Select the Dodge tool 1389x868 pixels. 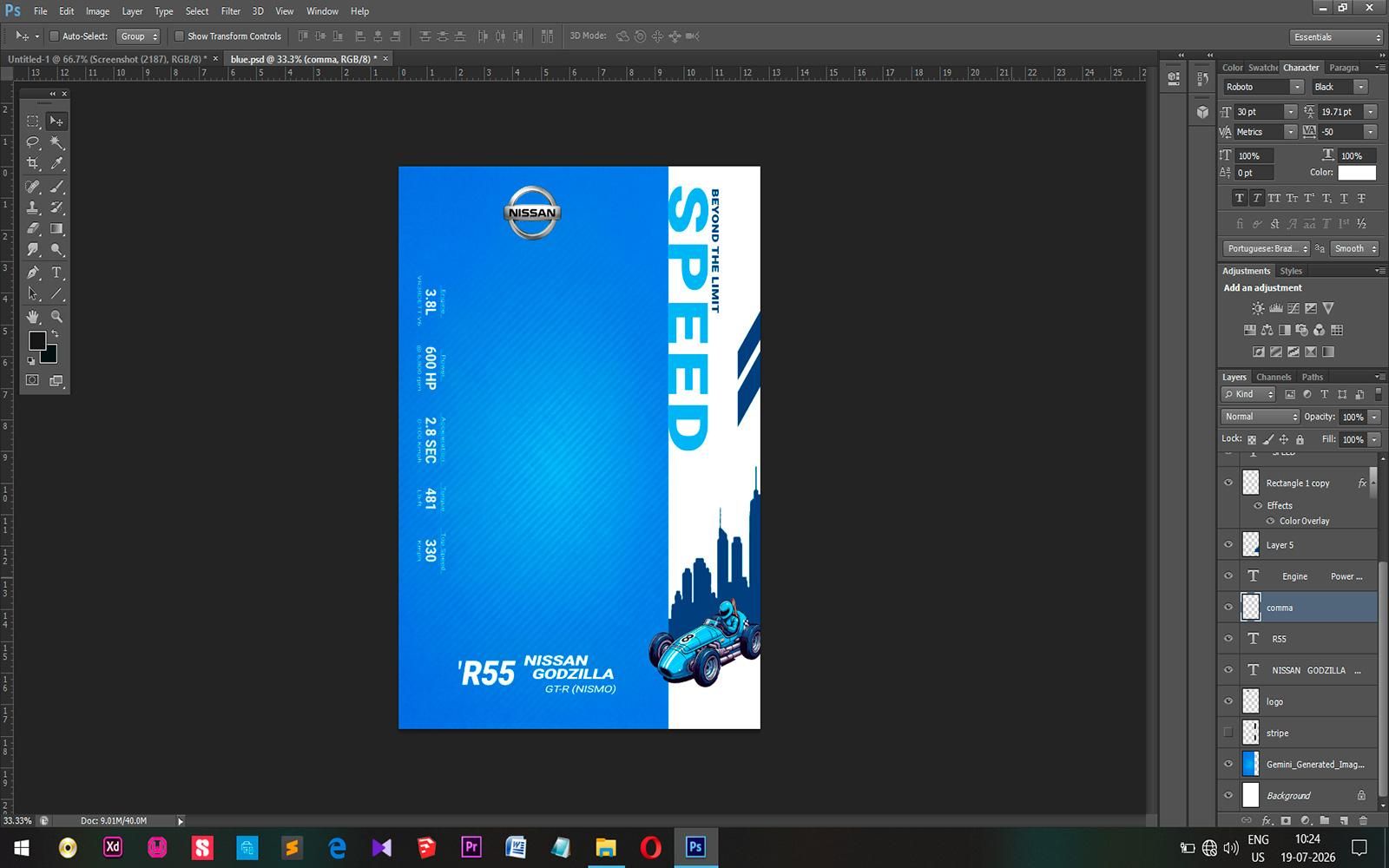point(56,250)
